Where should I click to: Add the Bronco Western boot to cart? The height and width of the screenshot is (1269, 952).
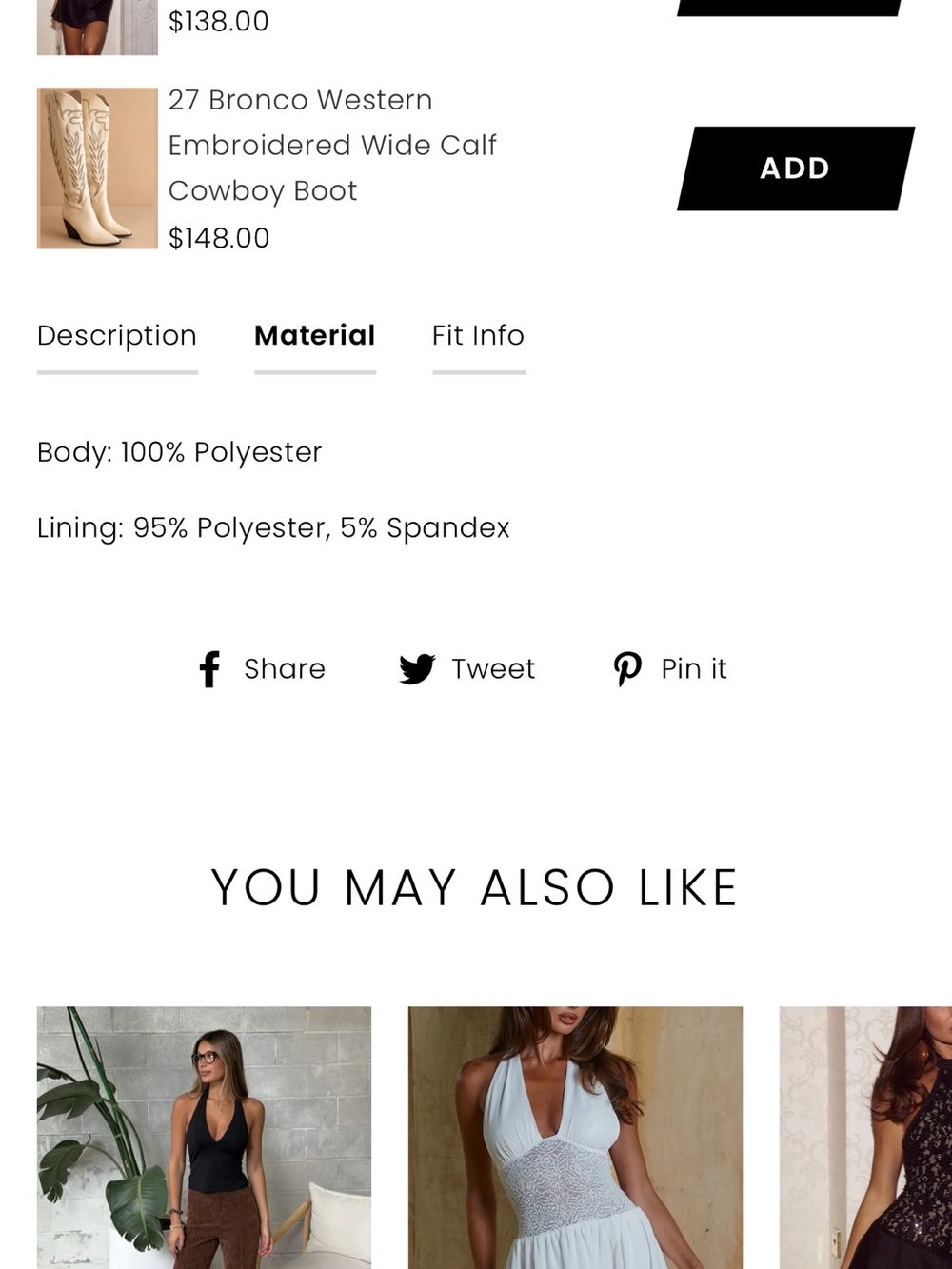tap(796, 169)
